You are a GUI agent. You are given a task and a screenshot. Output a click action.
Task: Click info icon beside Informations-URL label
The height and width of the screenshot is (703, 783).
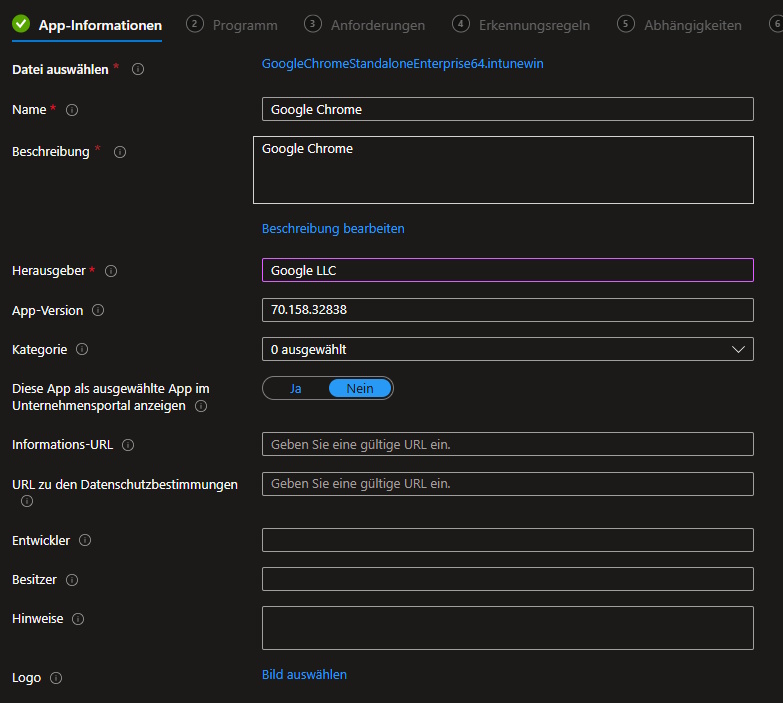pyautogui.click(x=128, y=445)
